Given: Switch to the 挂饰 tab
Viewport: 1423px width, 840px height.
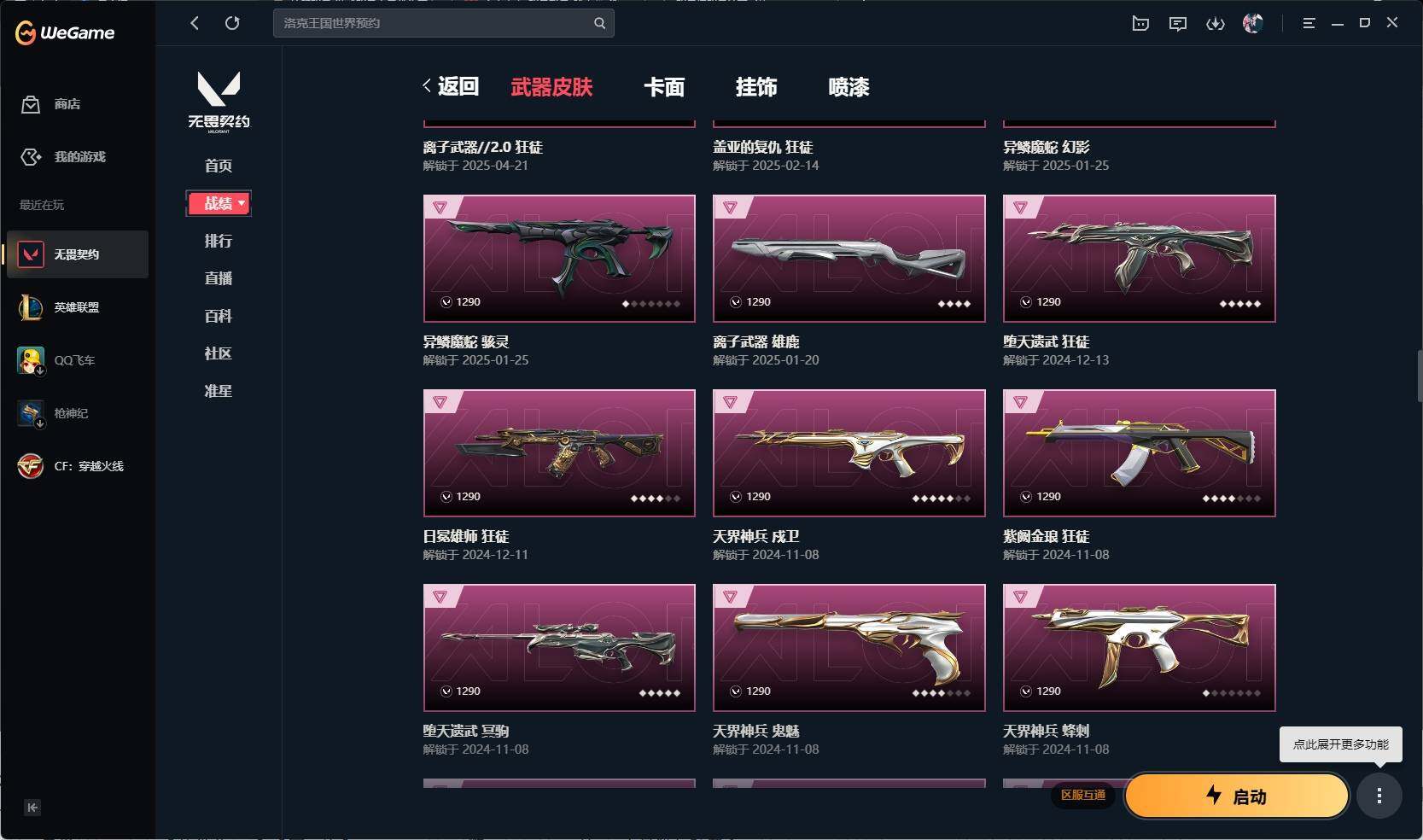Looking at the screenshot, I should pyautogui.click(x=756, y=87).
